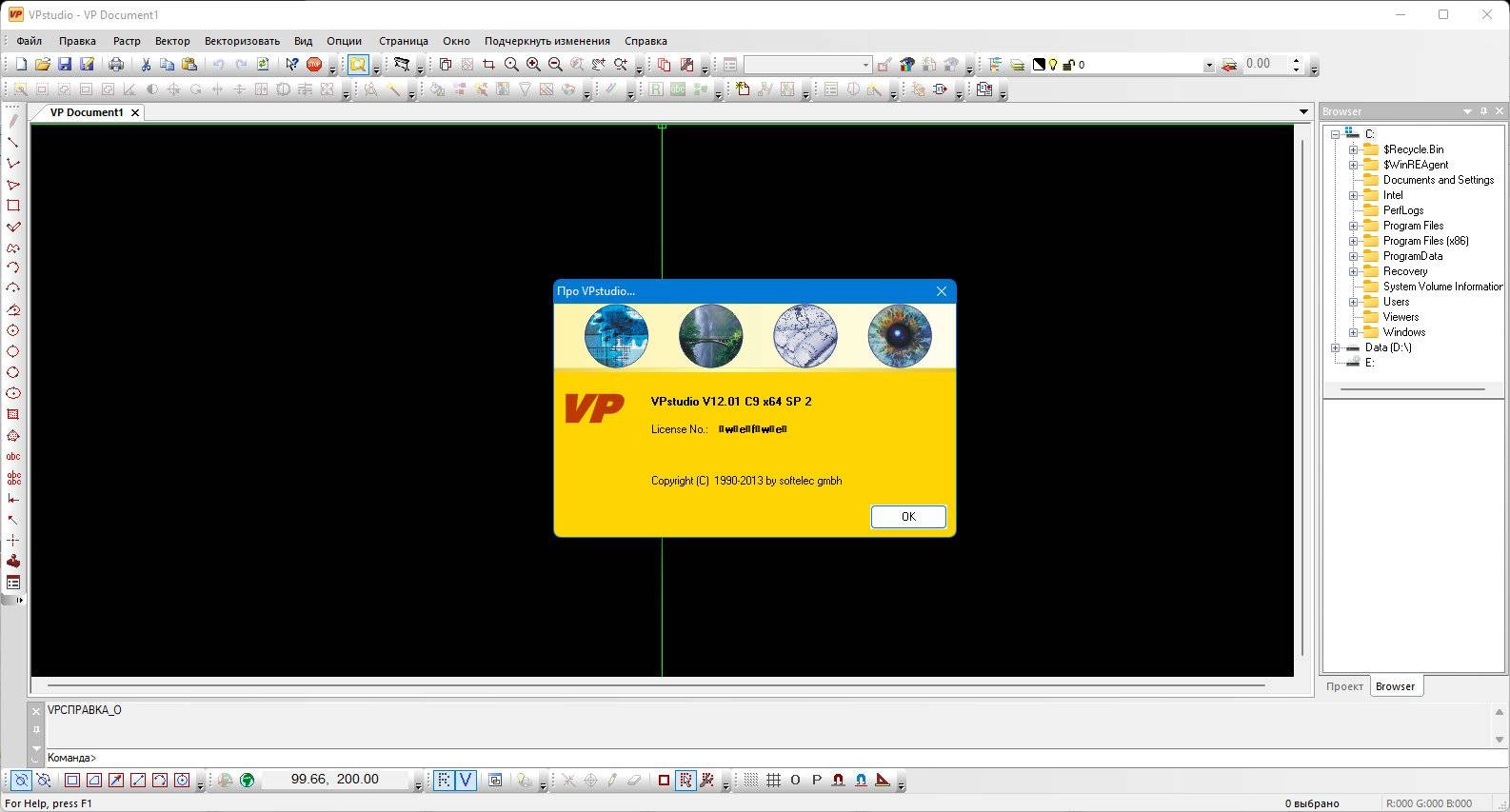Toggle the grid display hash icon

tap(773, 780)
